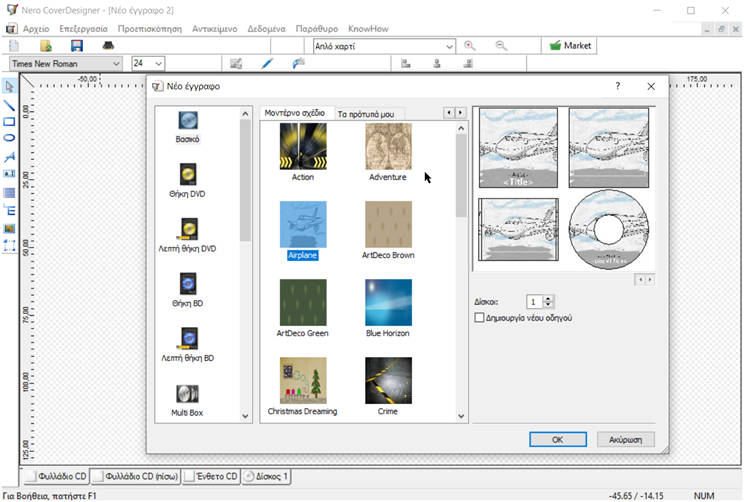Close the Νέο έγγραφο dialog

(x=651, y=86)
